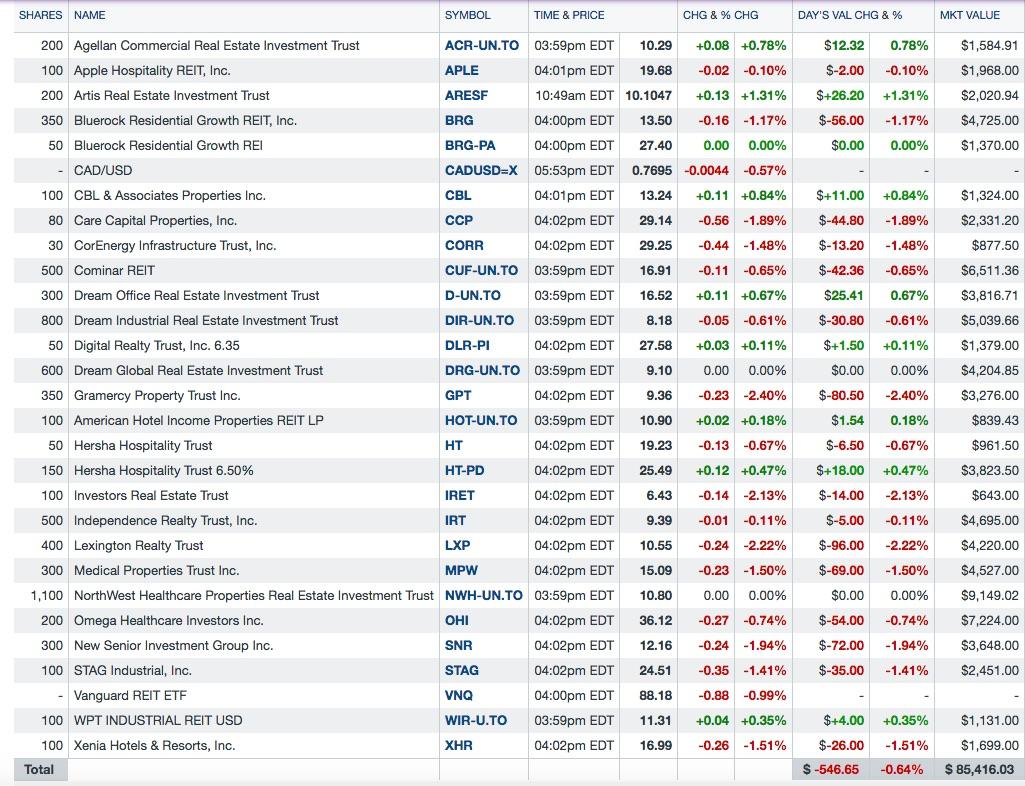Select the Vanguard REIT ETF name
The width and height of the screenshot is (1025, 786).
tap(130, 696)
